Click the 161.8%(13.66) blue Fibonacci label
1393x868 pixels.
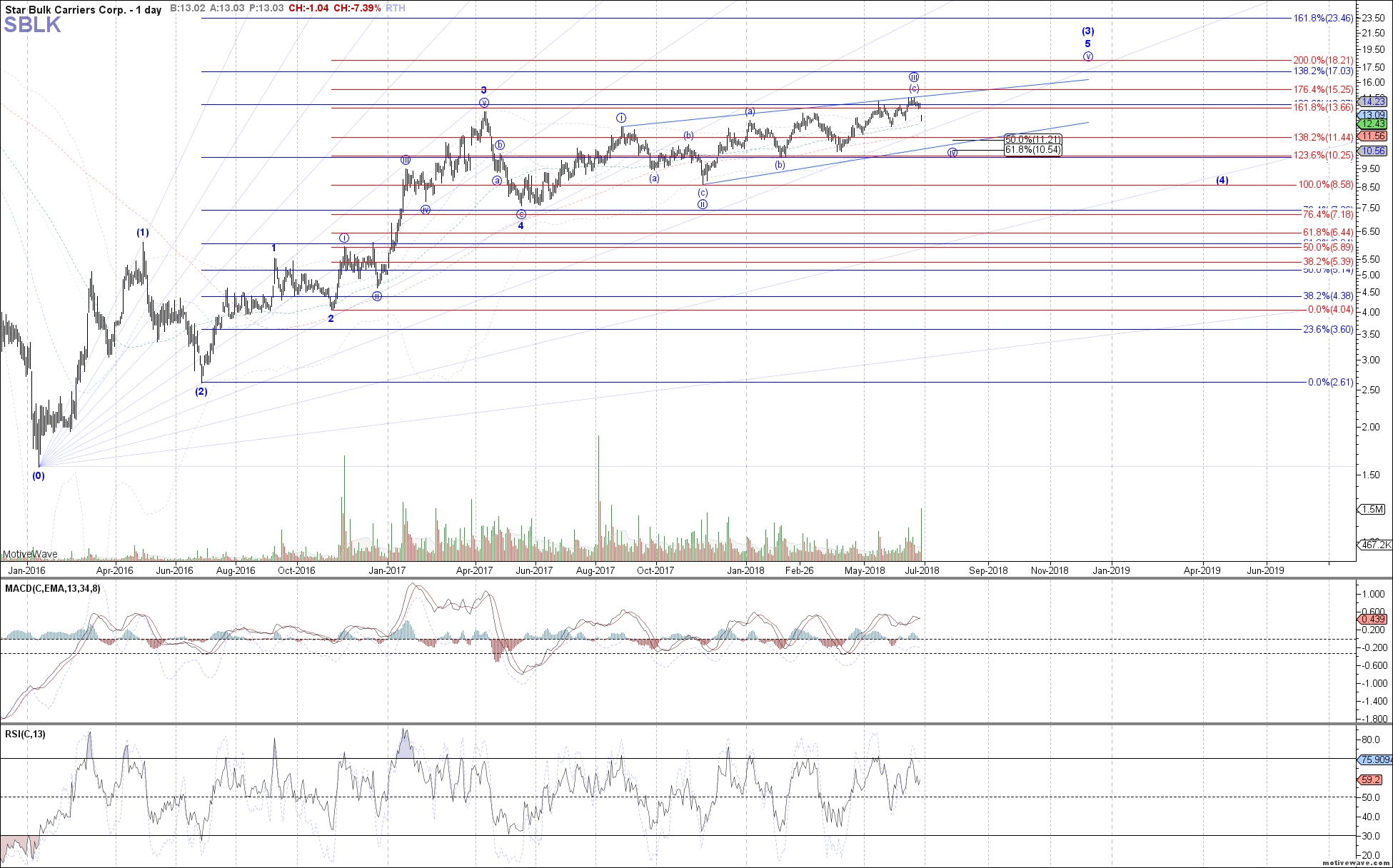click(x=1323, y=107)
